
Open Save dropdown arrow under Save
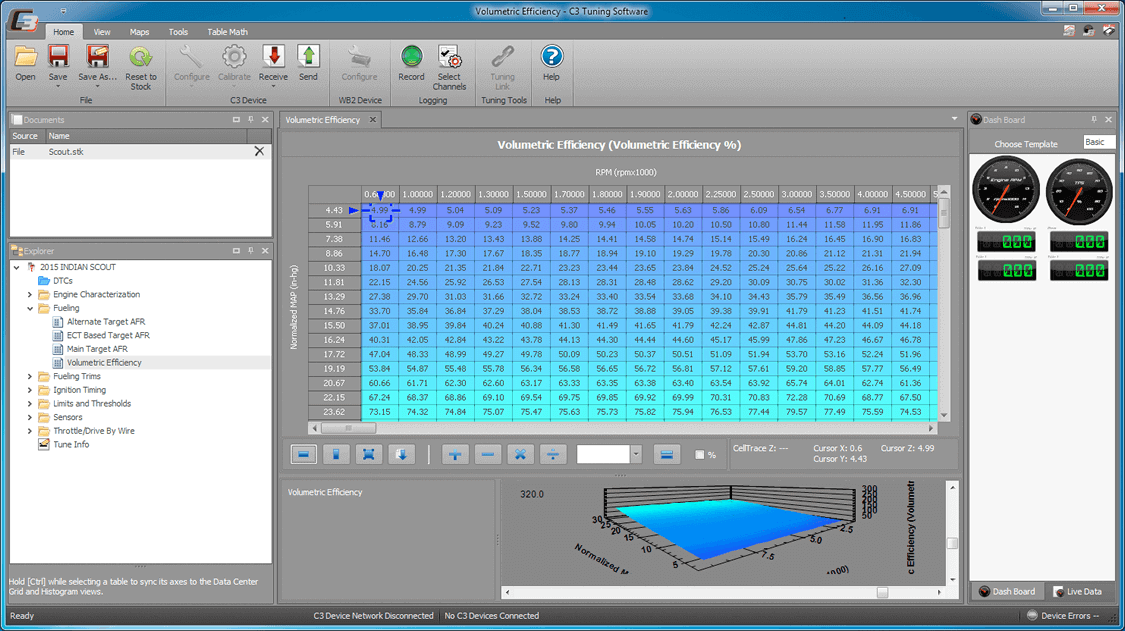(x=58, y=87)
